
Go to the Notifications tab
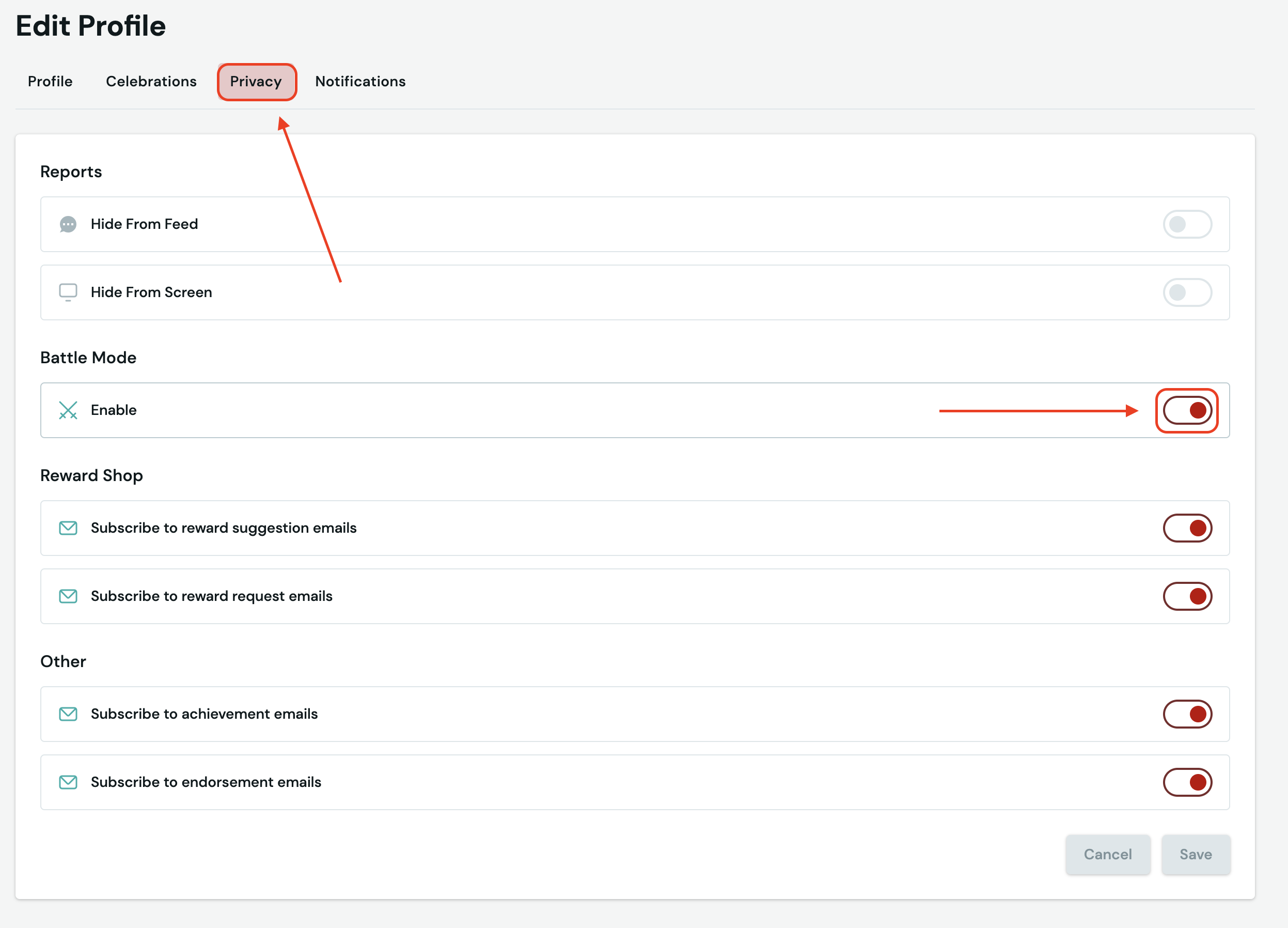[360, 81]
